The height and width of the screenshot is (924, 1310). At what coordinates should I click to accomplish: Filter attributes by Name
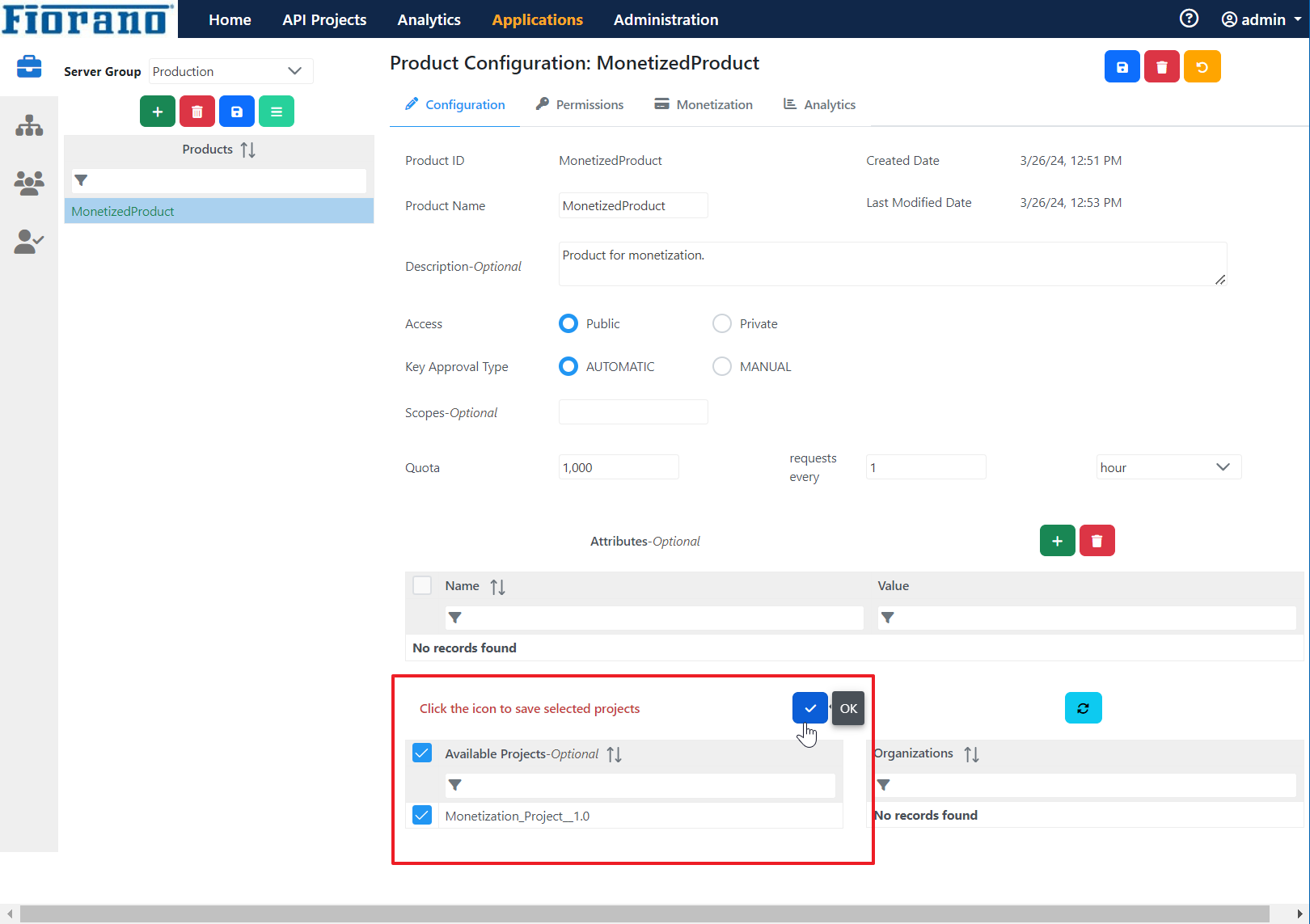pyautogui.click(x=654, y=618)
